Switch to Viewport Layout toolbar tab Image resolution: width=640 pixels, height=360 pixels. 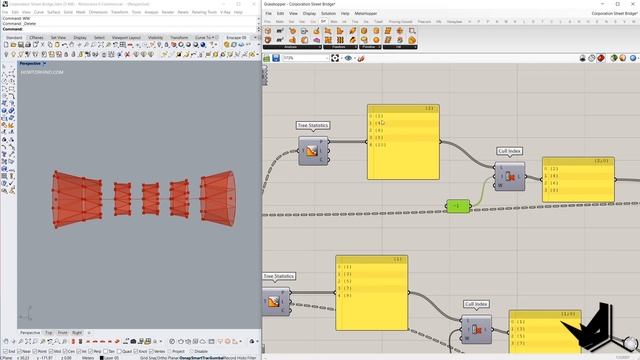tap(126, 38)
